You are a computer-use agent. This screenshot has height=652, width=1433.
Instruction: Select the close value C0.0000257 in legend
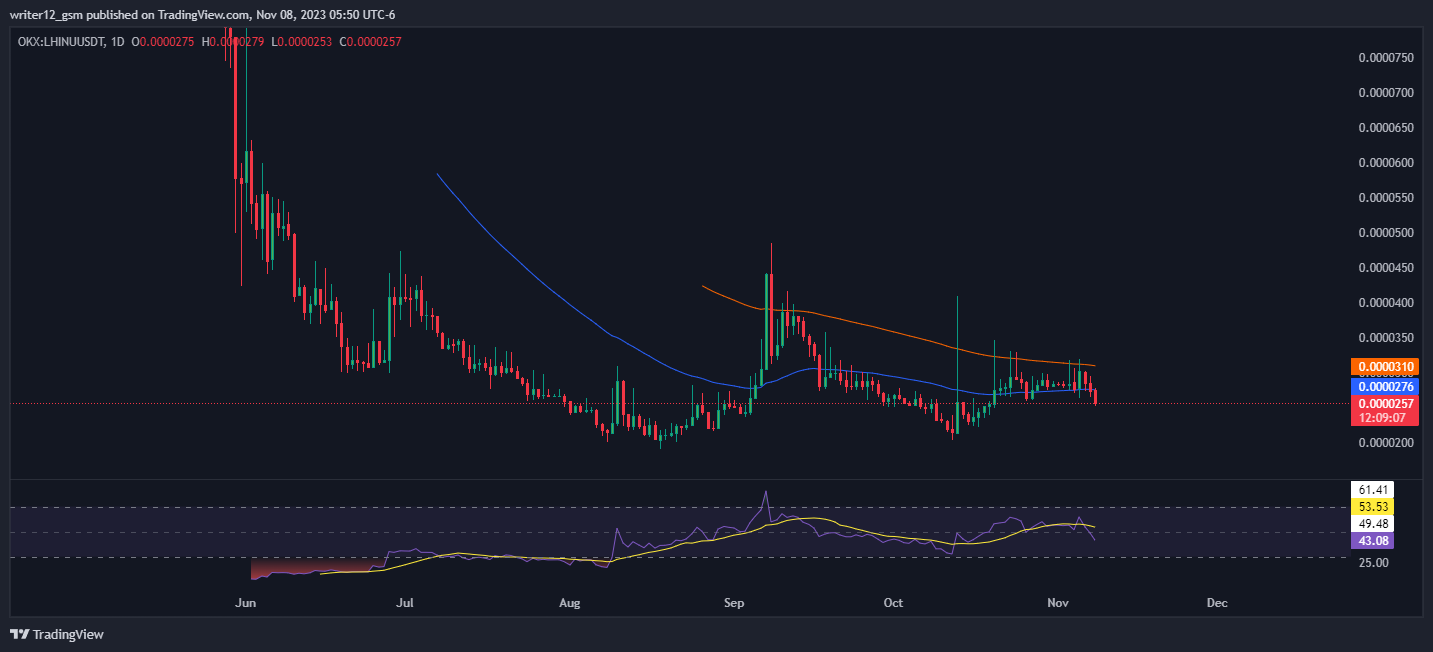pyautogui.click(x=371, y=41)
